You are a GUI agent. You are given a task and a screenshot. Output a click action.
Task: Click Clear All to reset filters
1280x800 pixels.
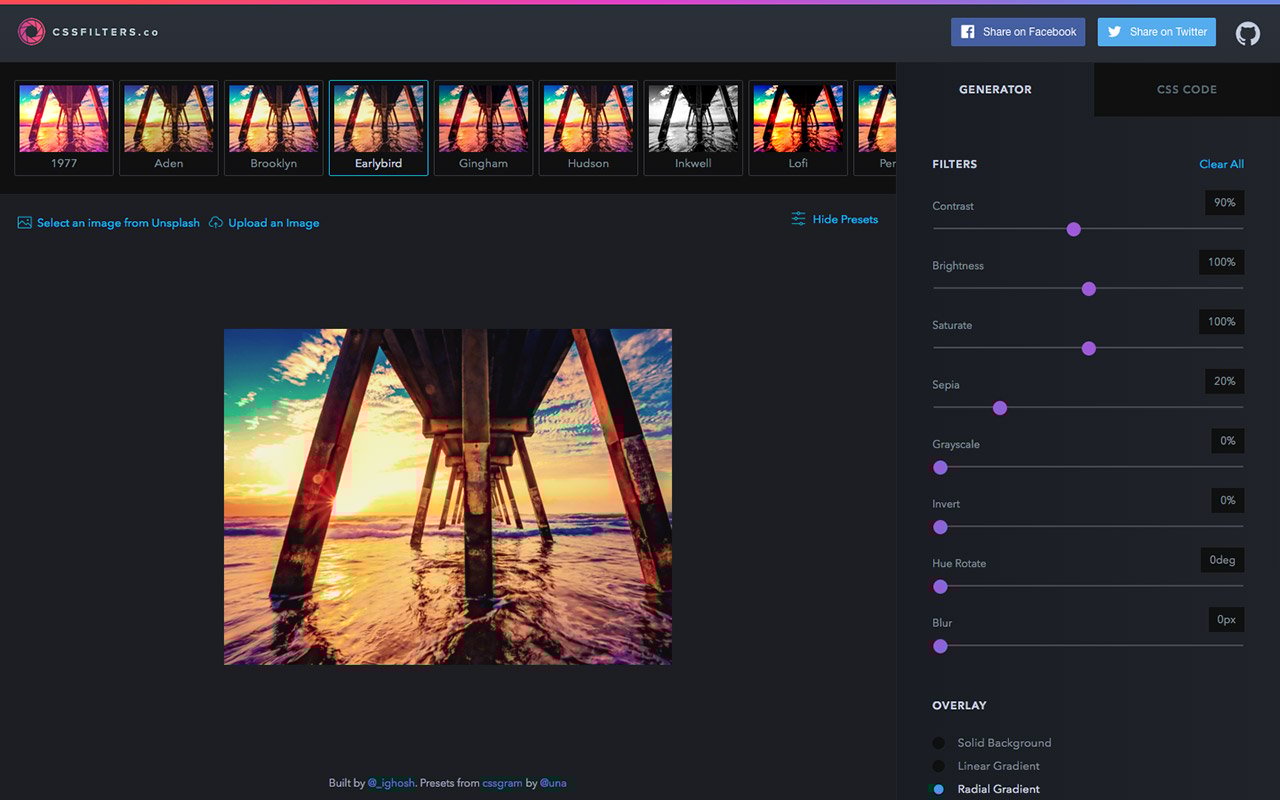(1221, 163)
